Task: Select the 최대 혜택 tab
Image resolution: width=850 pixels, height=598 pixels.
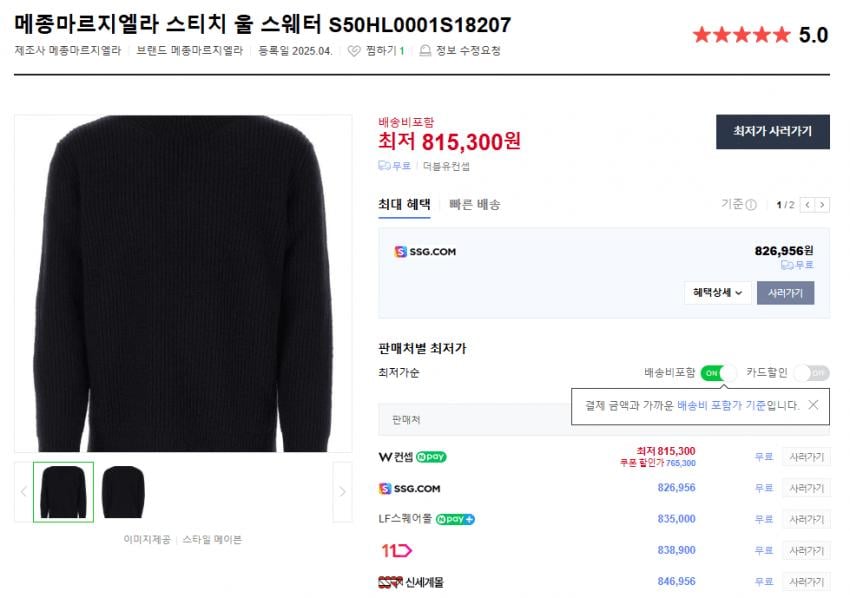Action: (x=404, y=204)
